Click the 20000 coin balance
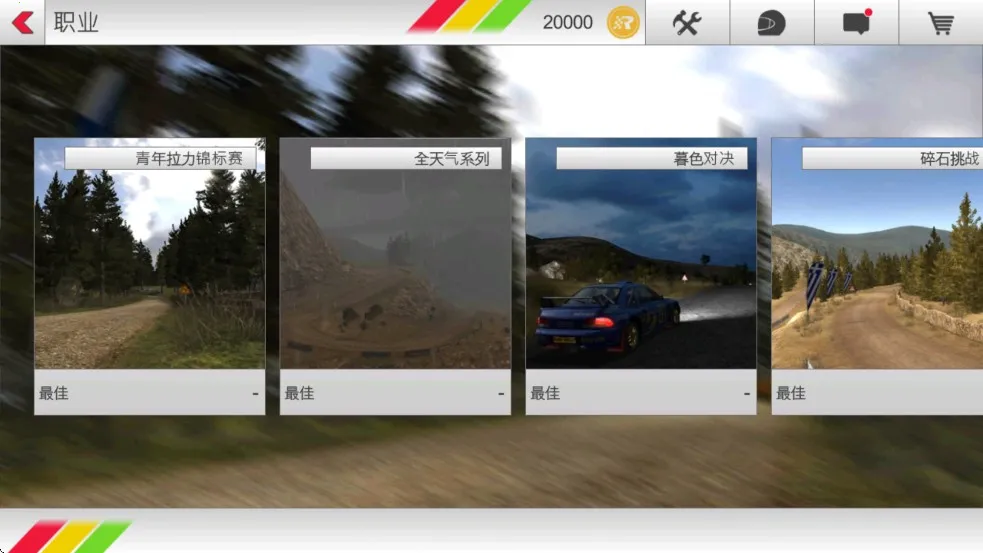983x553 pixels. click(x=567, y=22)
